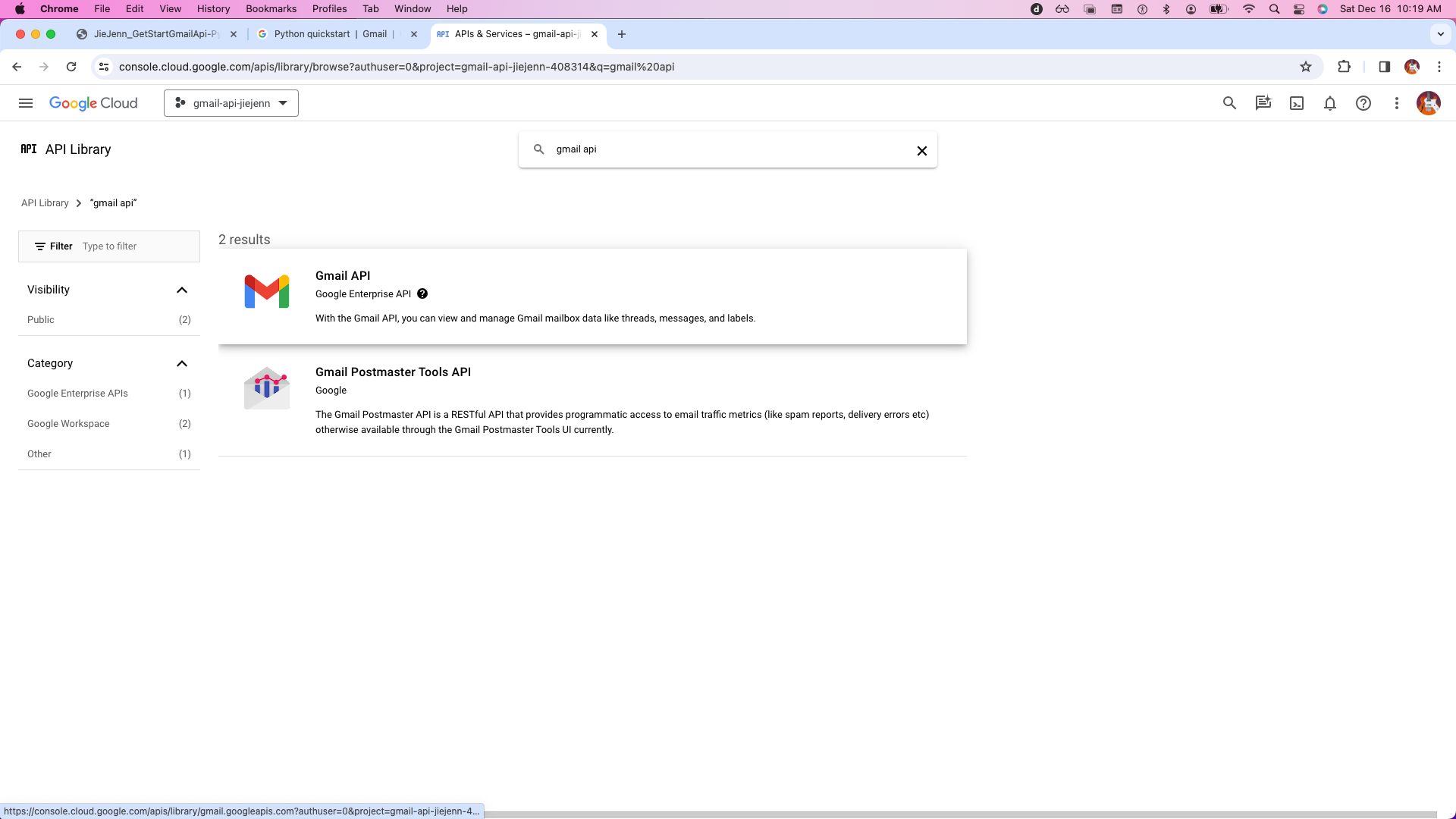Click the search field containing gmail api
Screen dimensions: 1456x819
[x=728, y=149]
